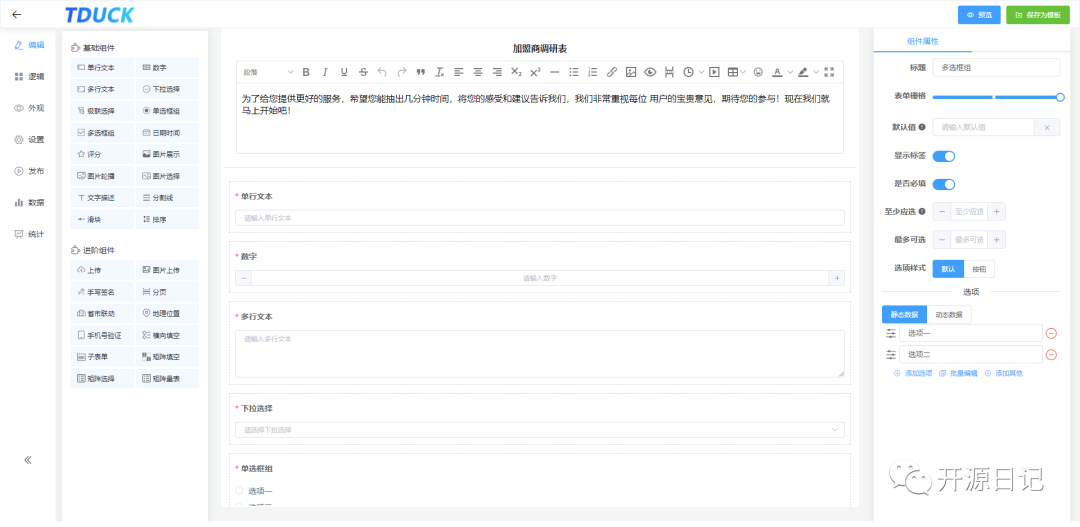Open the 统计 sidebar section
1080x527 pixels.
(x=30, y=234)
